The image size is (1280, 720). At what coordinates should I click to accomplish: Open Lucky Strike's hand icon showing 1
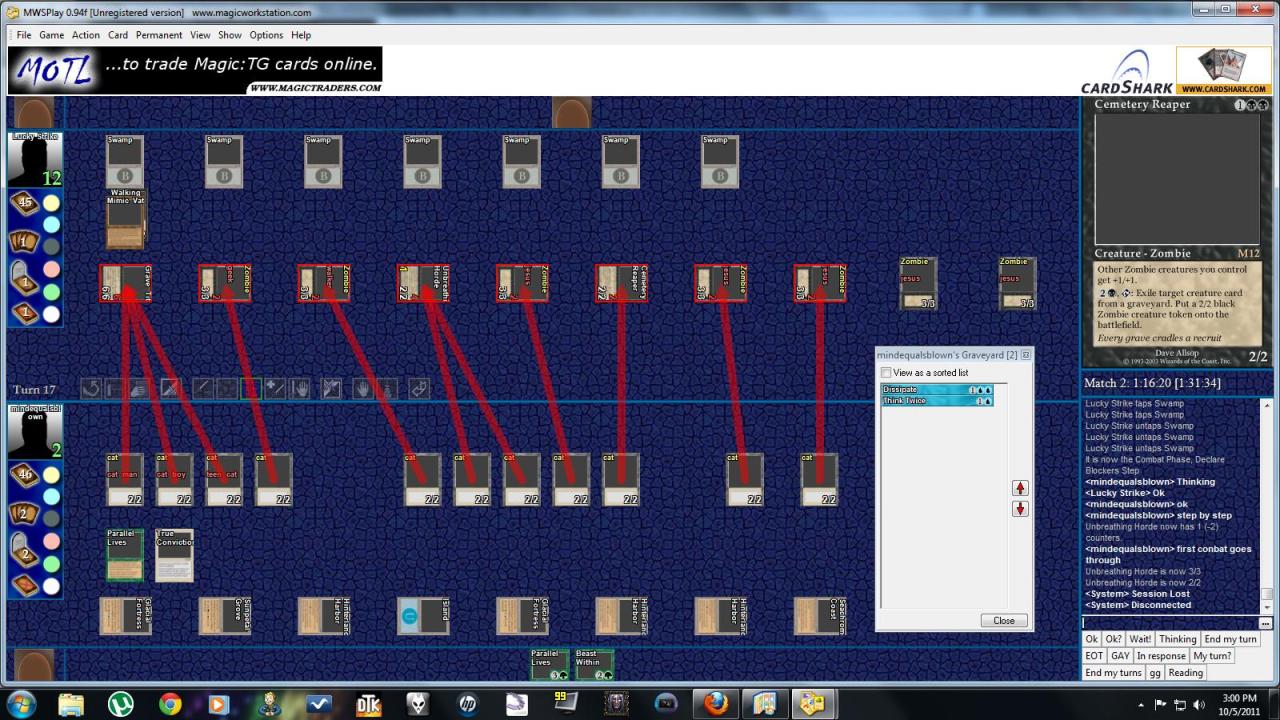pos(24,242)
